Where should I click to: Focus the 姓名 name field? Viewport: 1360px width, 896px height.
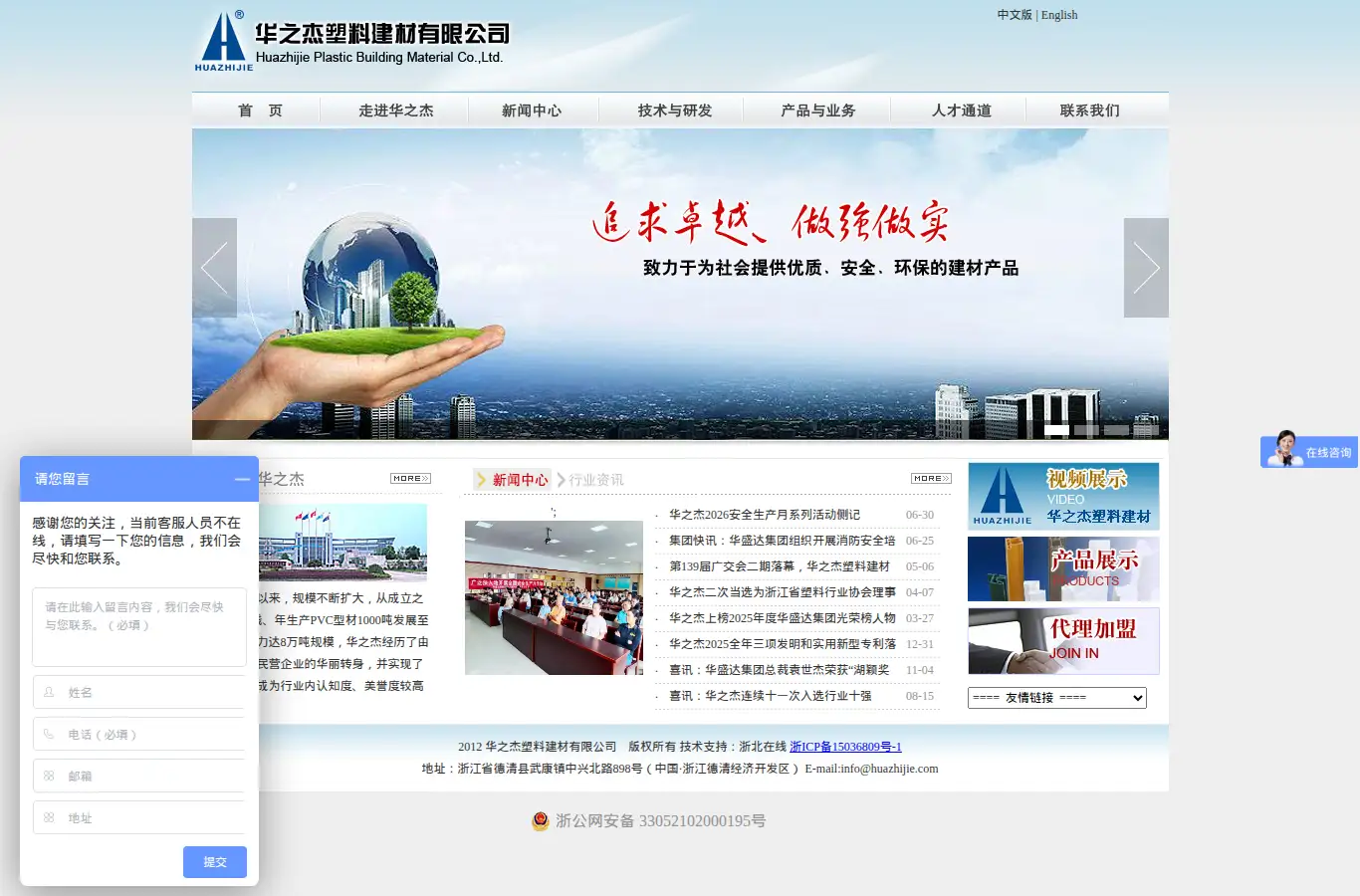(x=139, y=692)
